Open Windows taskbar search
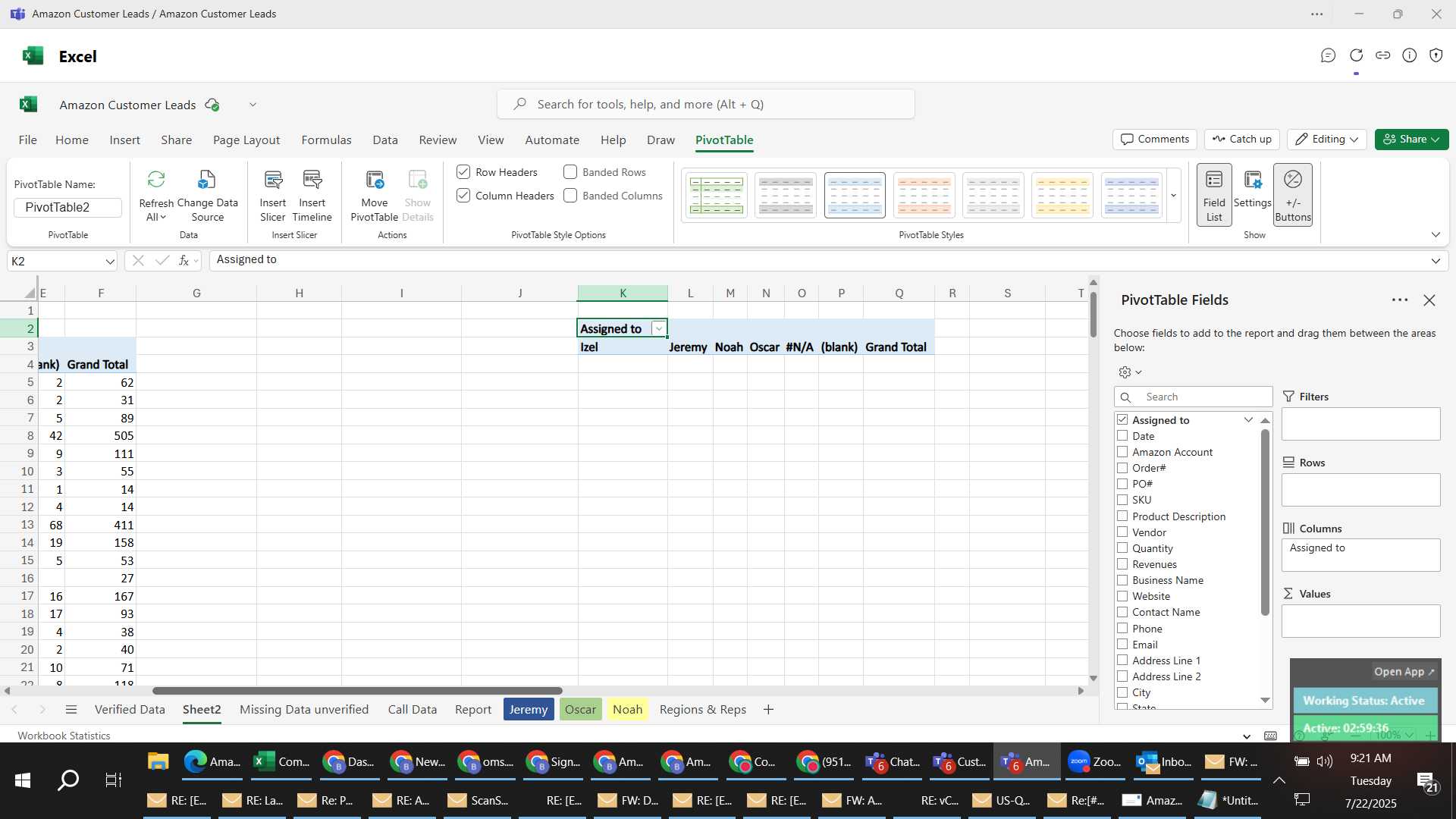The image size is (1456, 819). tap(68, 780)
